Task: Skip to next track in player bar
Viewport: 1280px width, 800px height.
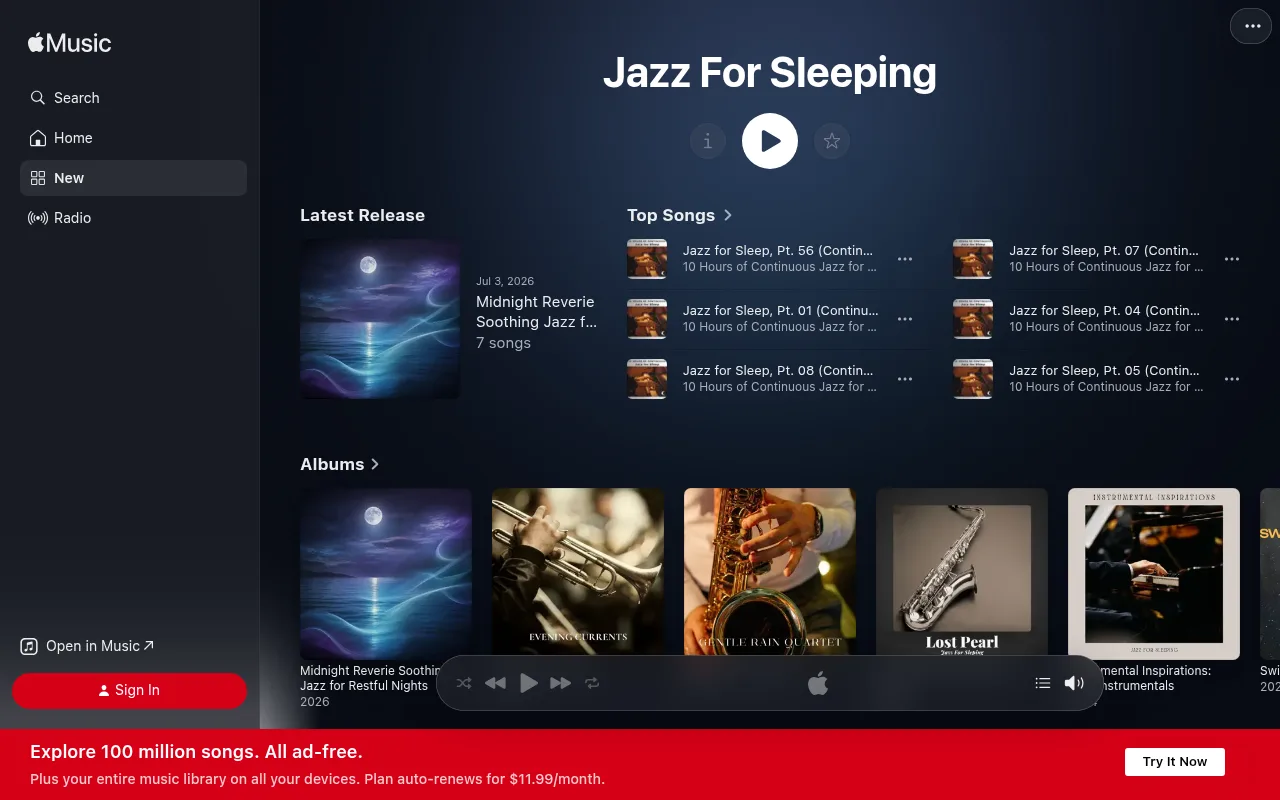Action: click(x=561, y=683)
